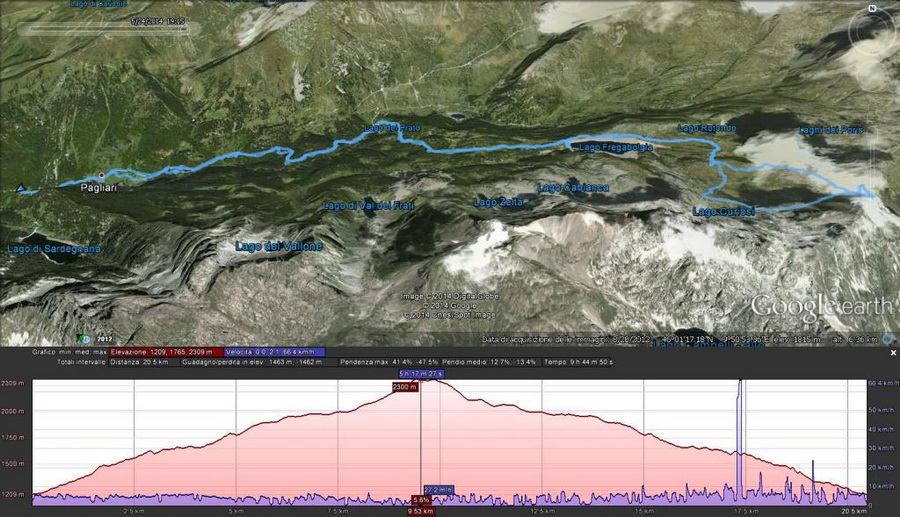Click the Lago Fregabolgia map label

pos(616,147)
